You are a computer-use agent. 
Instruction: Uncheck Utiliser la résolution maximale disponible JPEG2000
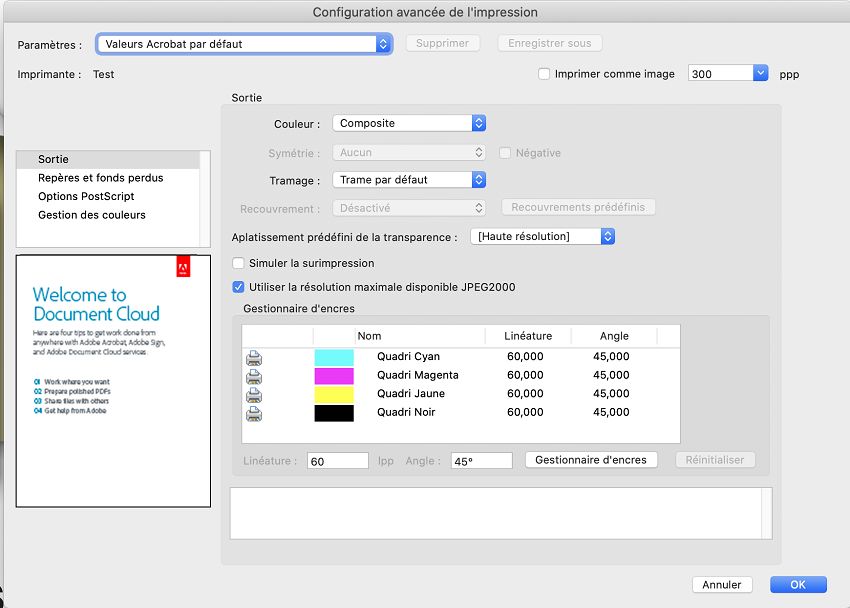click(x=238, y=286)
